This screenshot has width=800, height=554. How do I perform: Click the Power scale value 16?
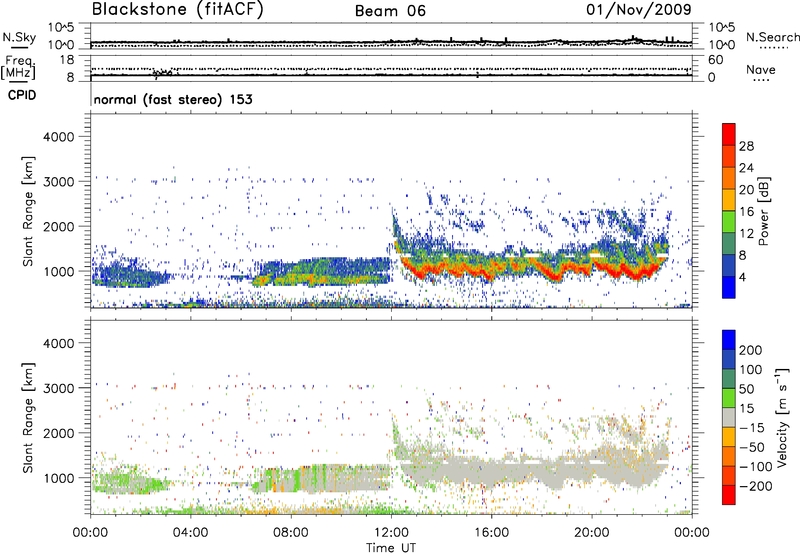[746, 212]
